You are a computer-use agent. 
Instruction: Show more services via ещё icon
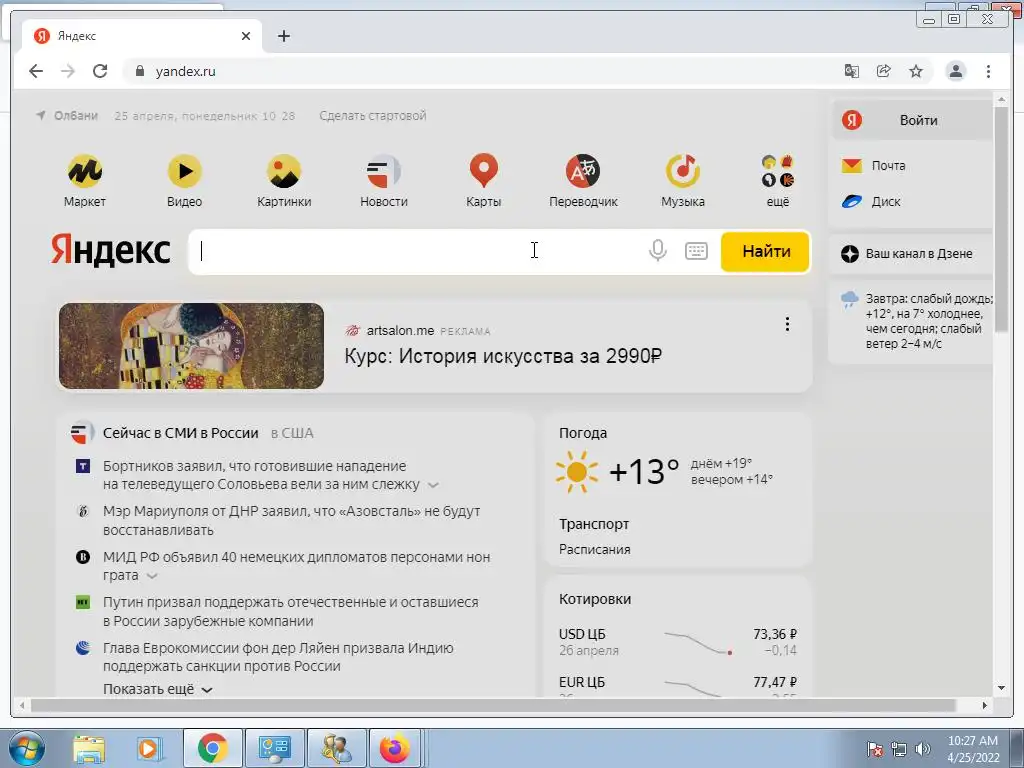pyautogui.click(x=777, y=171)
